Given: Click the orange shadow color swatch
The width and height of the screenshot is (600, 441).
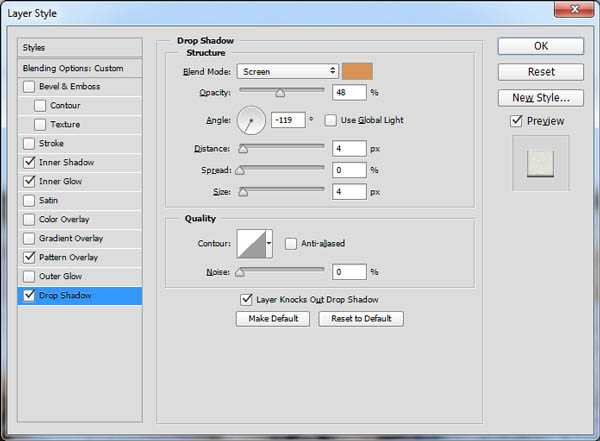Looking at the screenshot, I should (356, 71).
